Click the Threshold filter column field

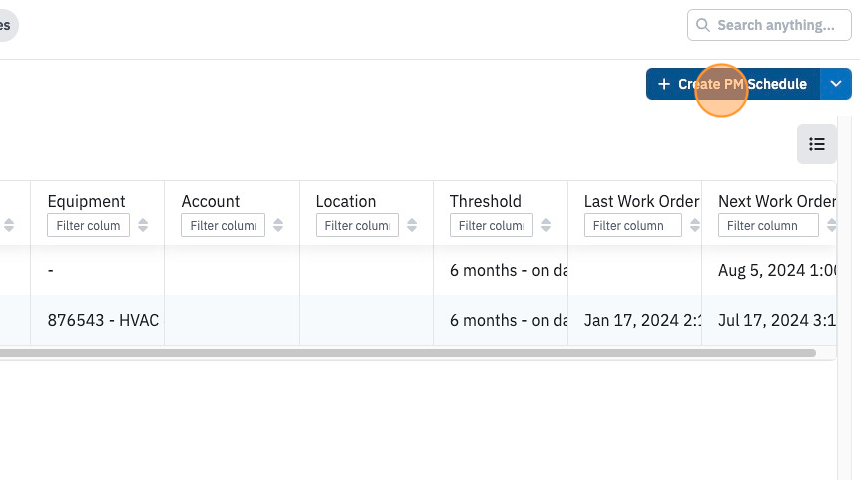(x=491, y=225)
